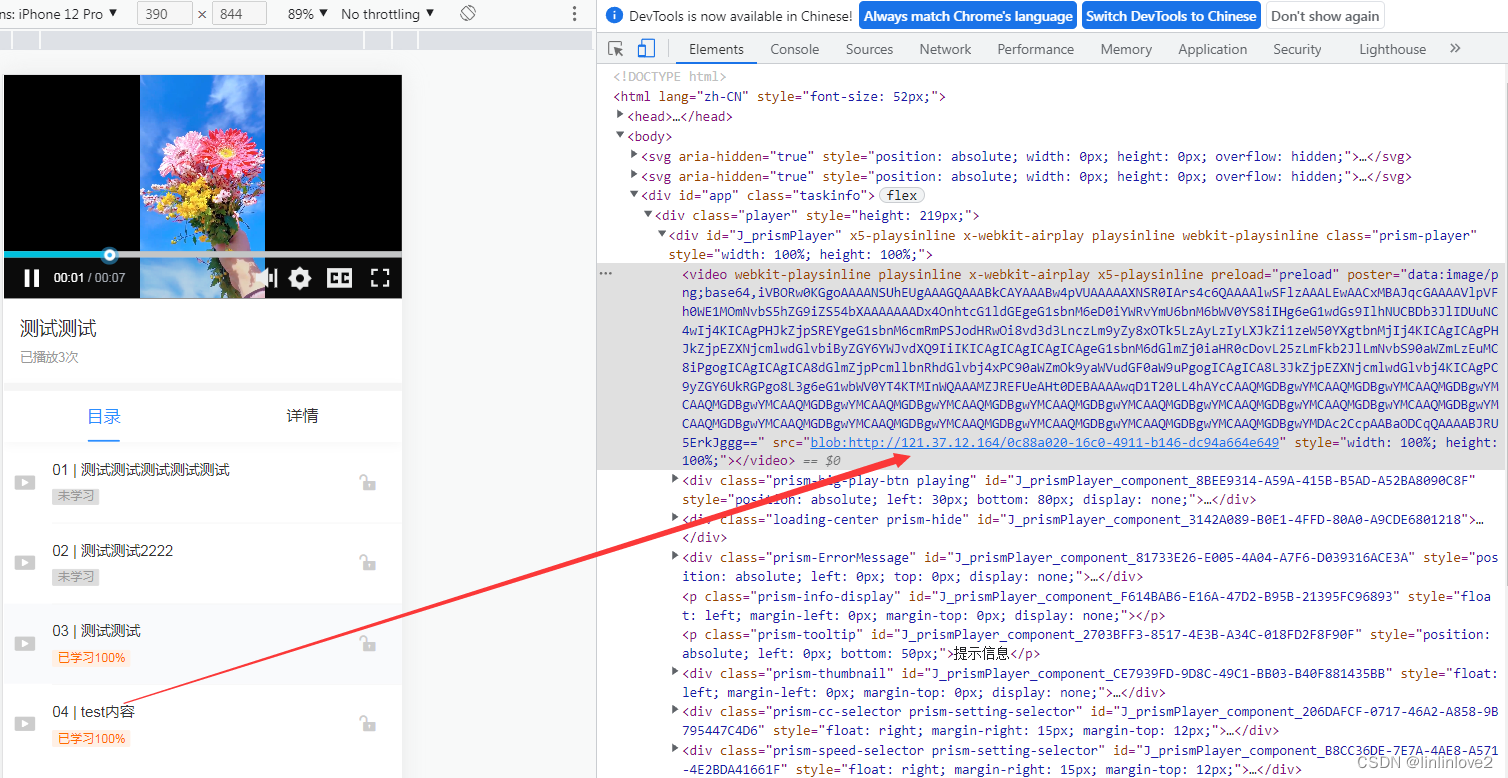The width and height of the screenshot is (1508, 778).
Task: Click the unplayed gray part of video progress bar
Action: coord(259,255)
